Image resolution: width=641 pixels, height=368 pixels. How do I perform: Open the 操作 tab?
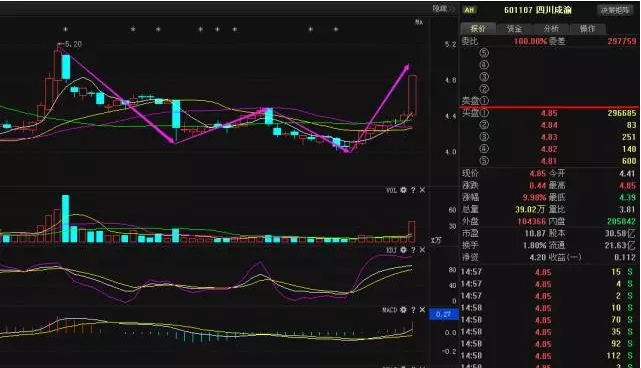[x=587, y=29]
